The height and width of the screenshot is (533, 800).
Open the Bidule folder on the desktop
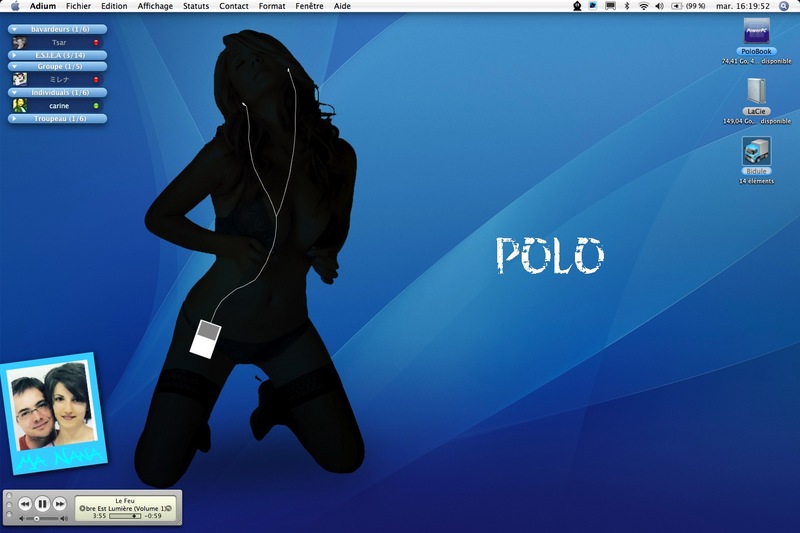[x=756, y=151]
